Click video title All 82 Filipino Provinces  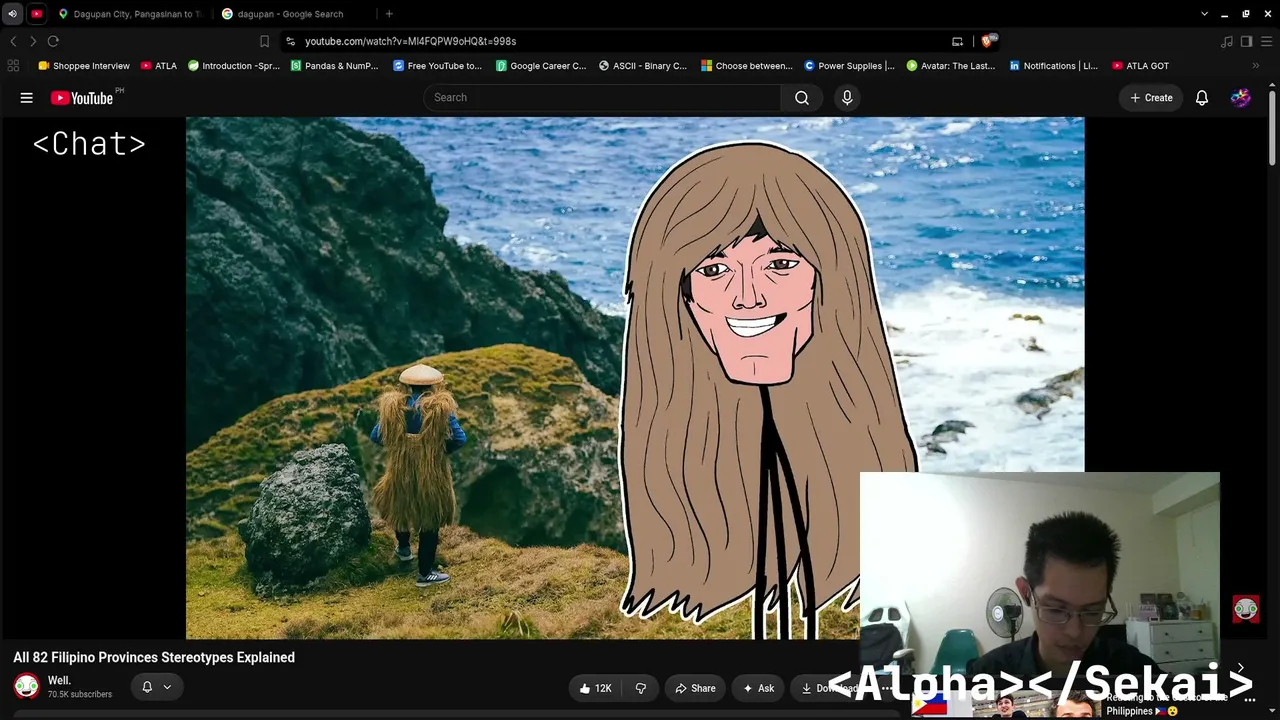(x=154, y=658)
